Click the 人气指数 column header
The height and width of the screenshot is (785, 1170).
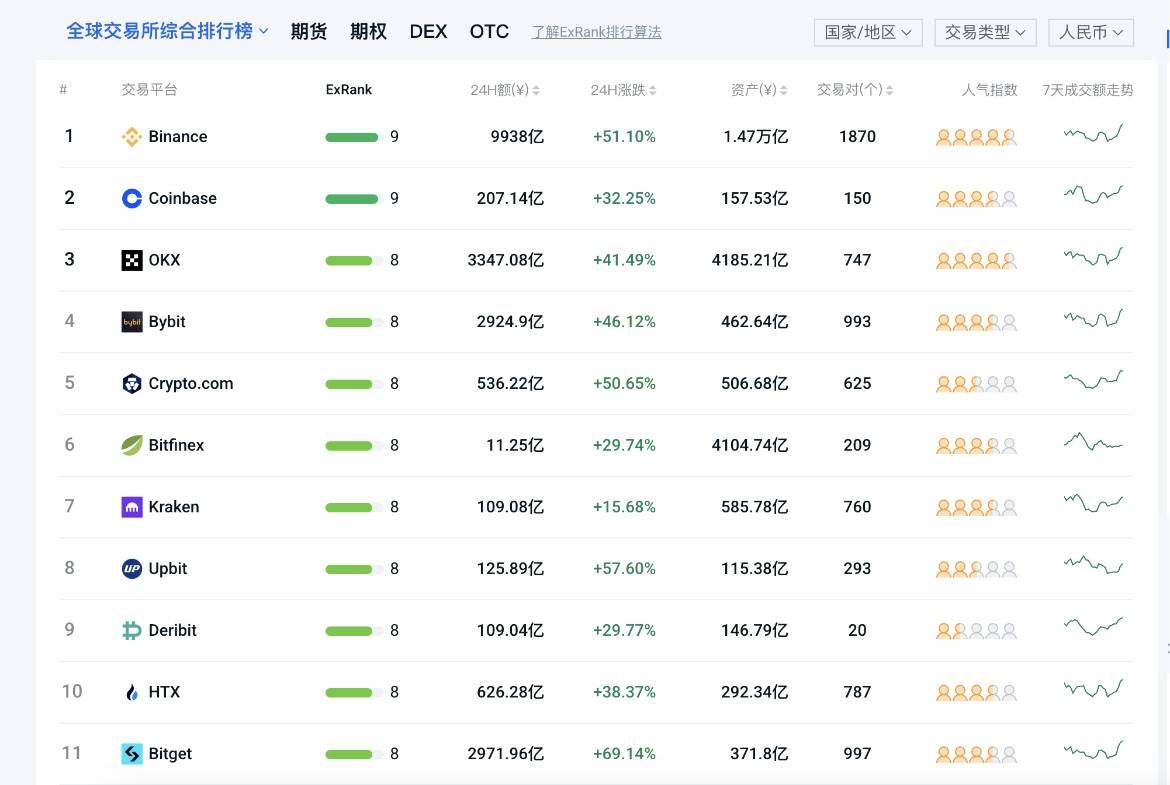click(x=989, y=90)
